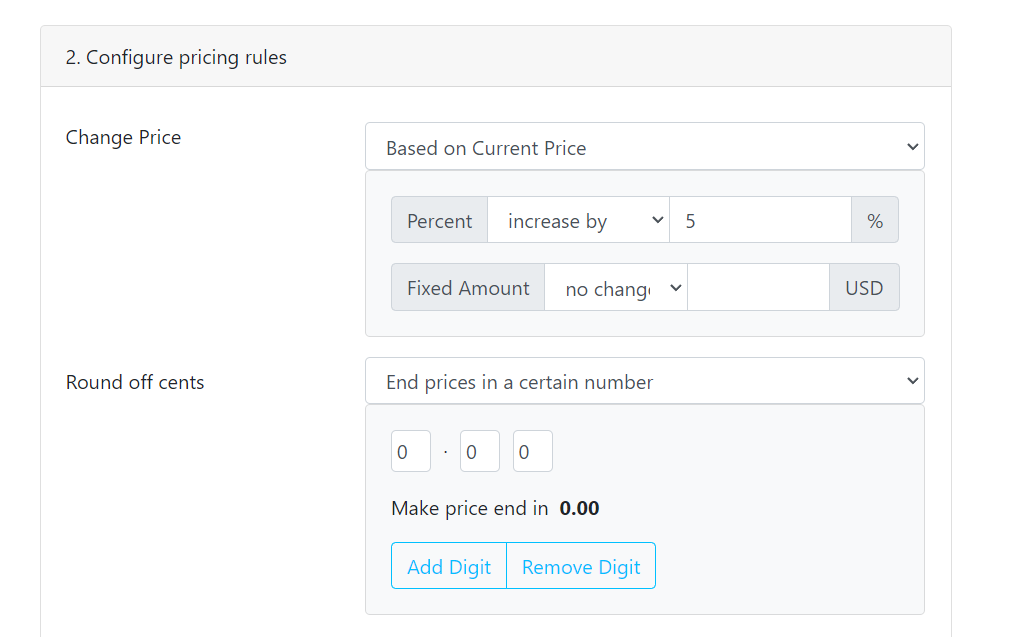1024x637 pixels.
Task: Select the dollars digit box before the decimal
Action: [x=410, y=452]
